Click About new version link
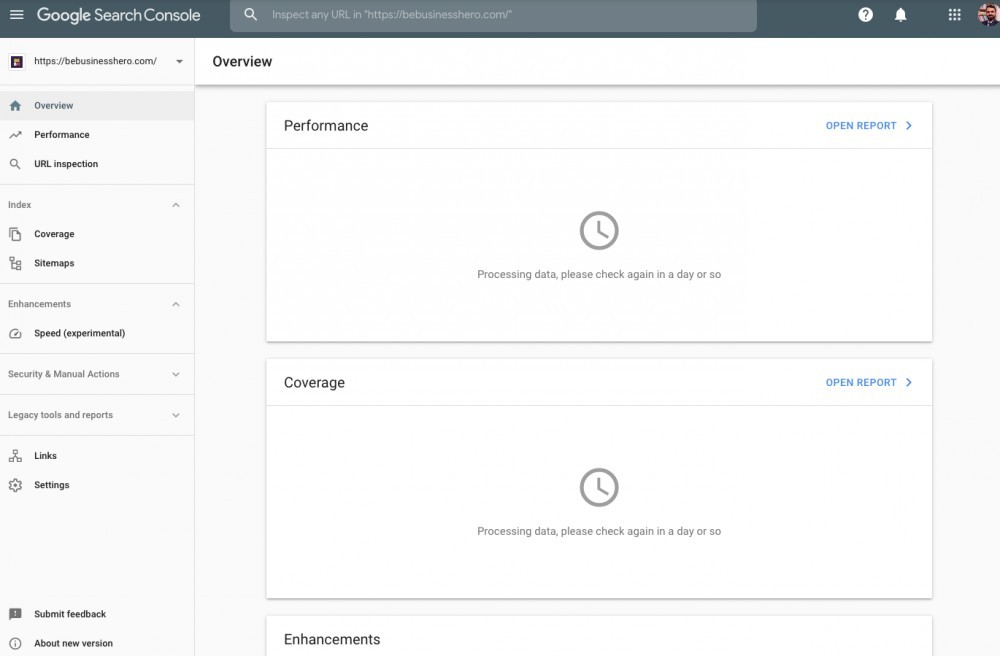1000x656 pixels. click(73, 643)
